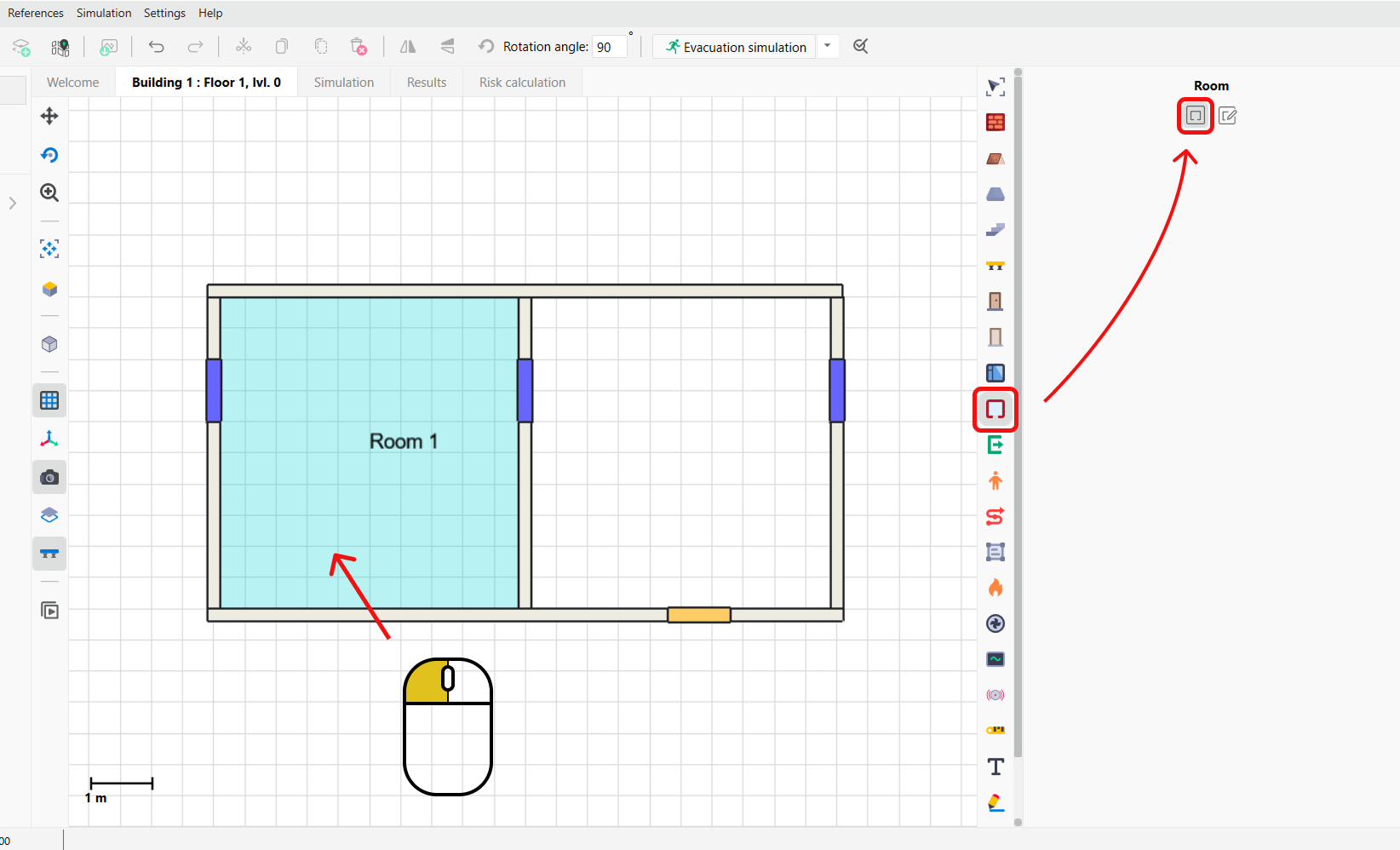Toggle the camera view button
This screenshot has width=1400, height=850.
click(49, 478)
